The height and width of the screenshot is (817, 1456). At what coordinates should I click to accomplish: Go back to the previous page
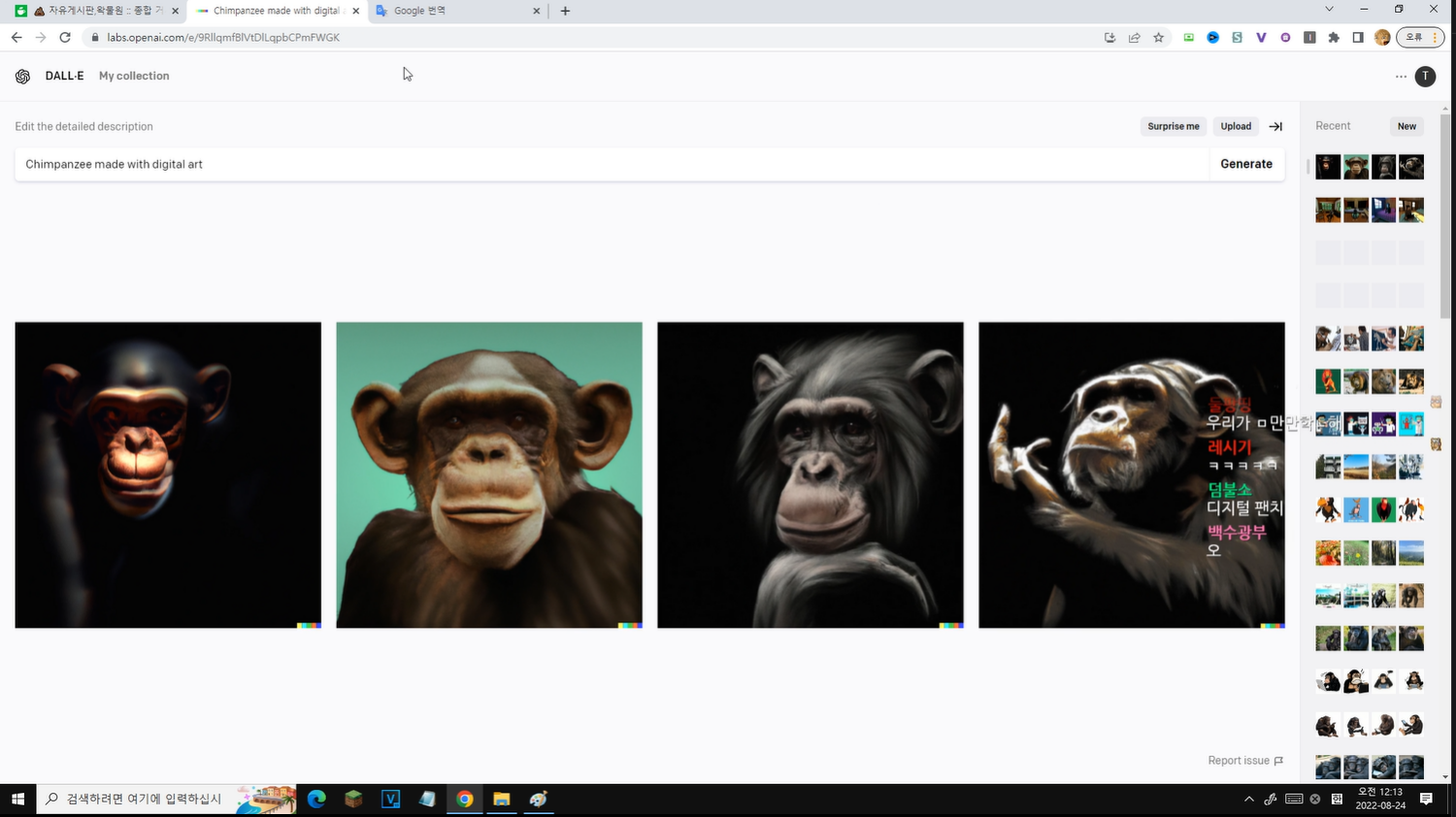tap(17, 37)
